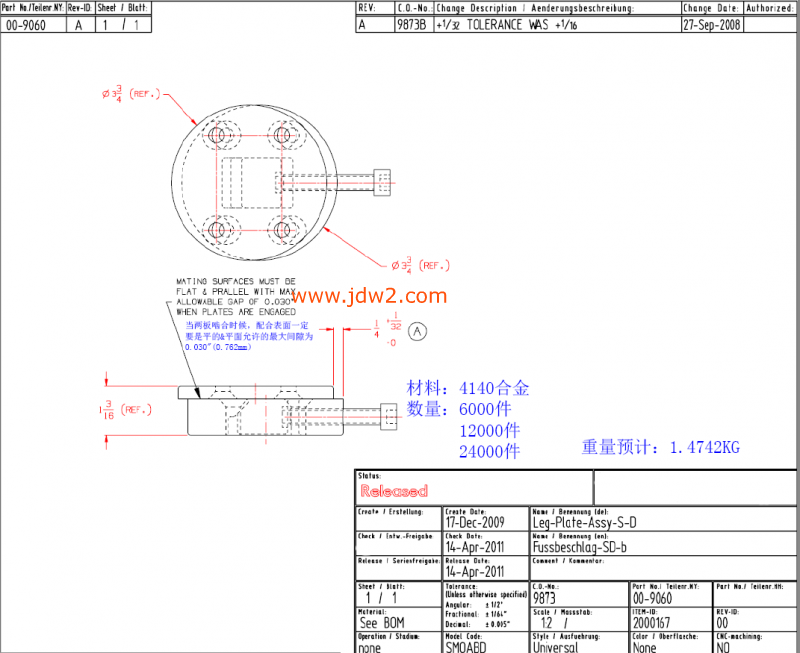The height and width of the screenshot is (653, 800).
Task: Click the socket-head screw in the side view
Action: click(x=340, y=417)
